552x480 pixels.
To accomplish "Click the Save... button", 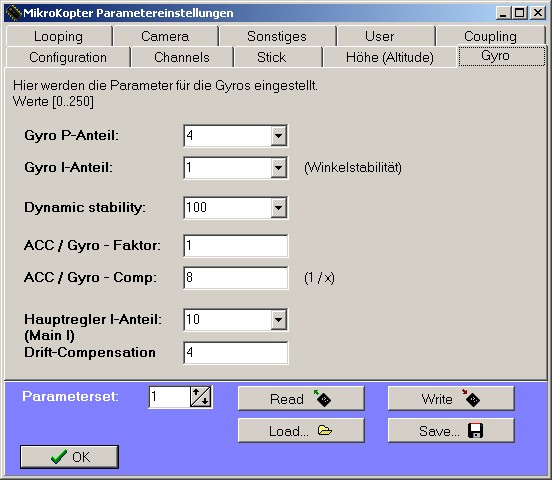I will coord(451,430).
